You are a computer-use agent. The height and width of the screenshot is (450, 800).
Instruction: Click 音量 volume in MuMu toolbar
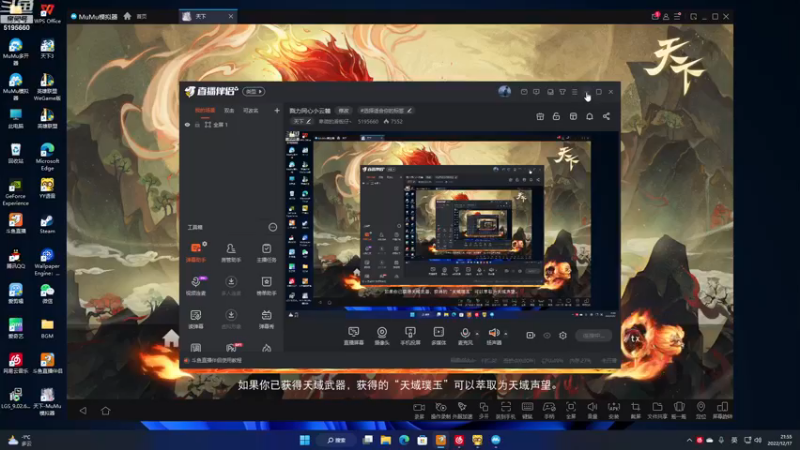[592, 410]
